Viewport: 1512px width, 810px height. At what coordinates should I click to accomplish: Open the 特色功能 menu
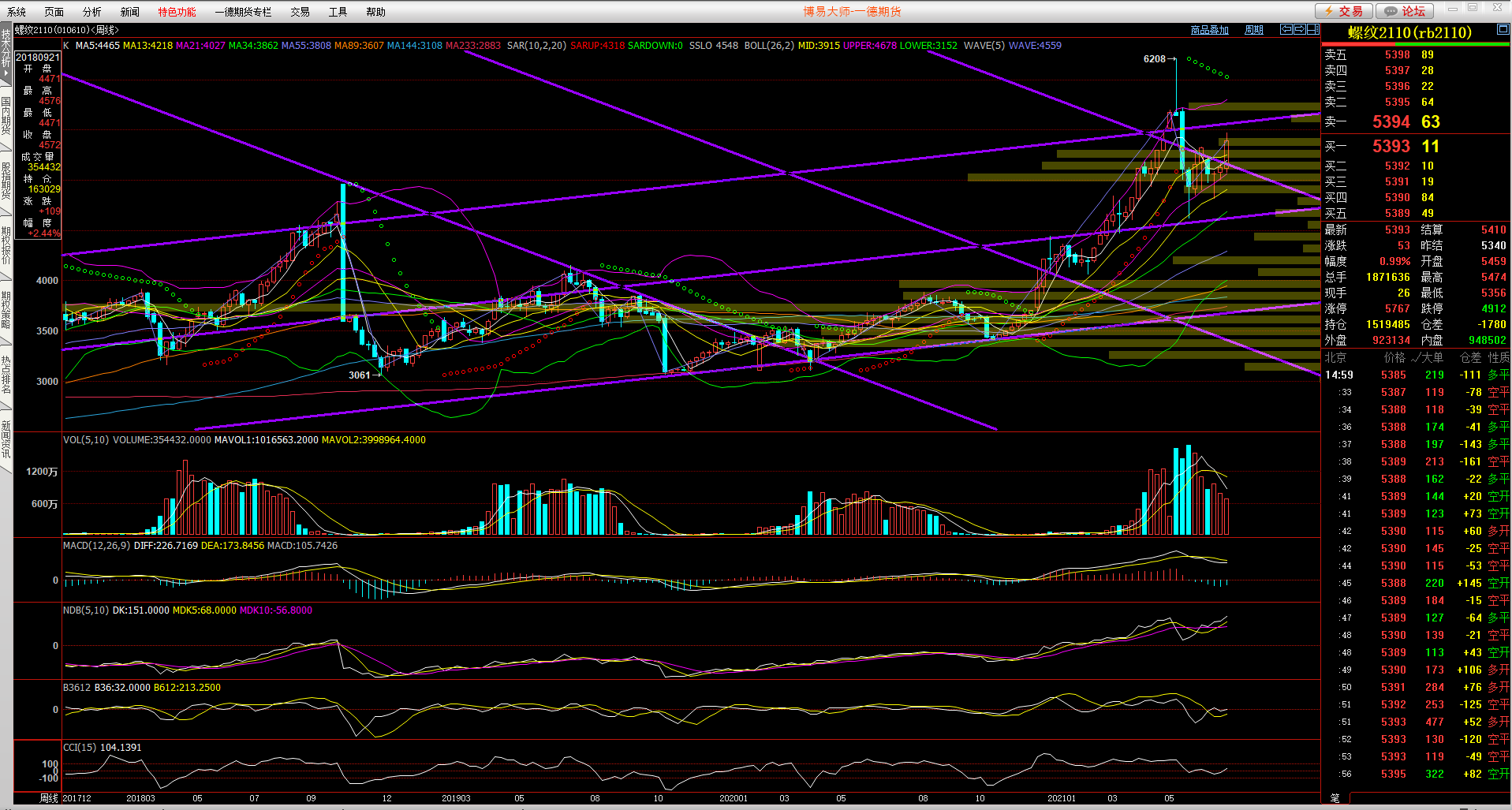pyautogui.click(x=177, y=12)
